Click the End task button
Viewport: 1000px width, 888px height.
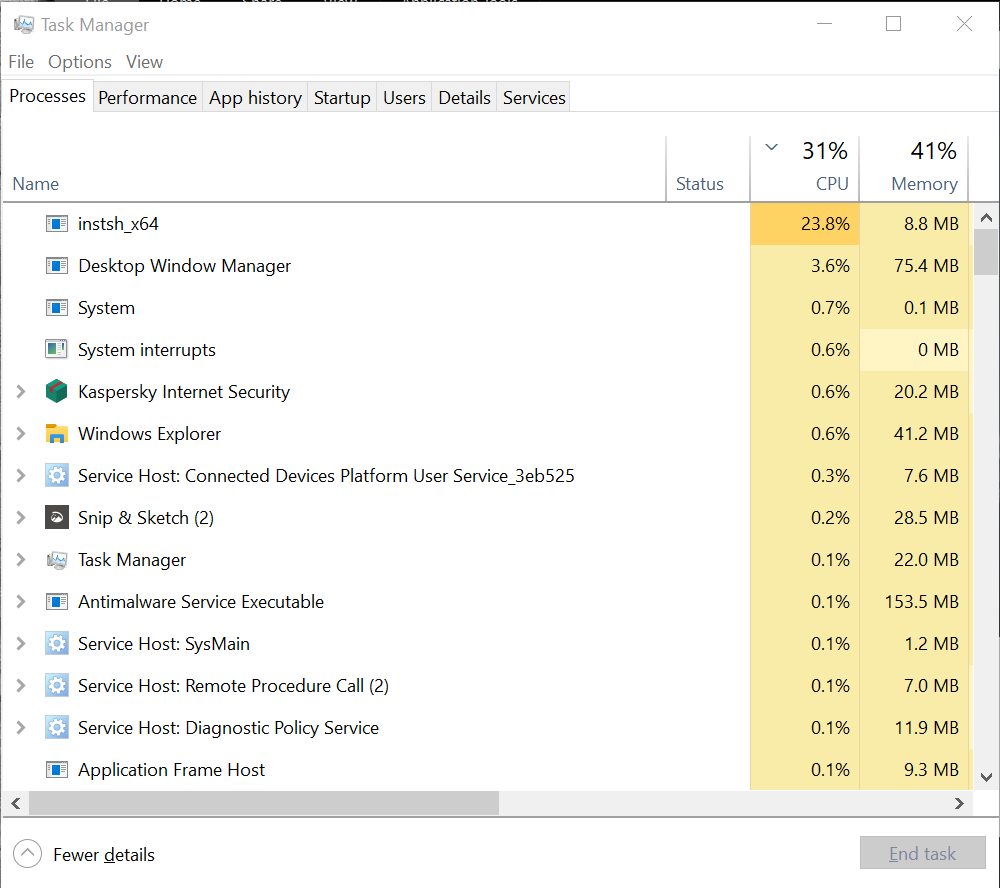pos(922,853)
